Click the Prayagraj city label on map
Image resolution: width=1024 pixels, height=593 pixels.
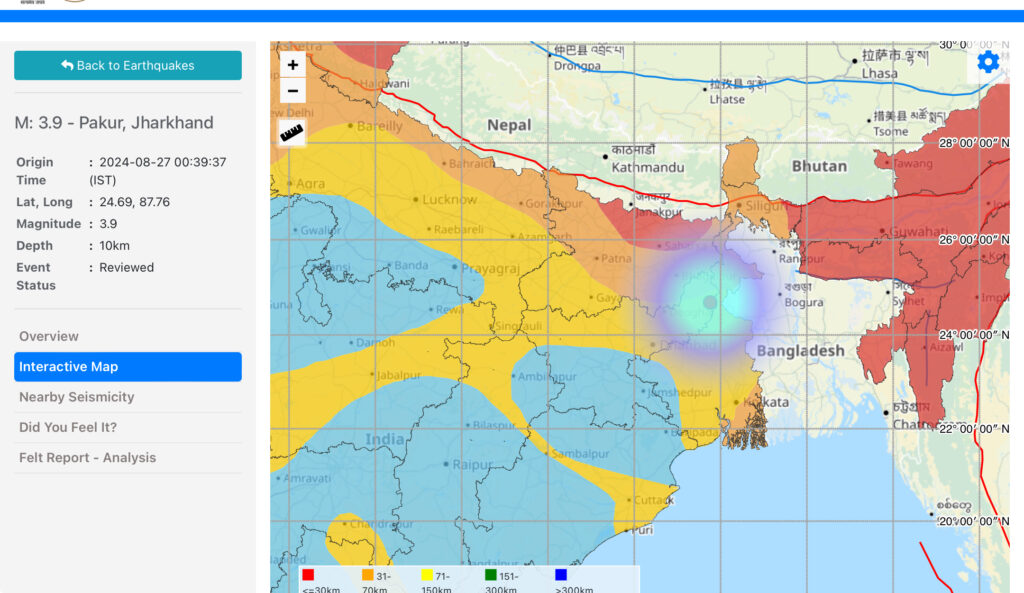(490, 268)
